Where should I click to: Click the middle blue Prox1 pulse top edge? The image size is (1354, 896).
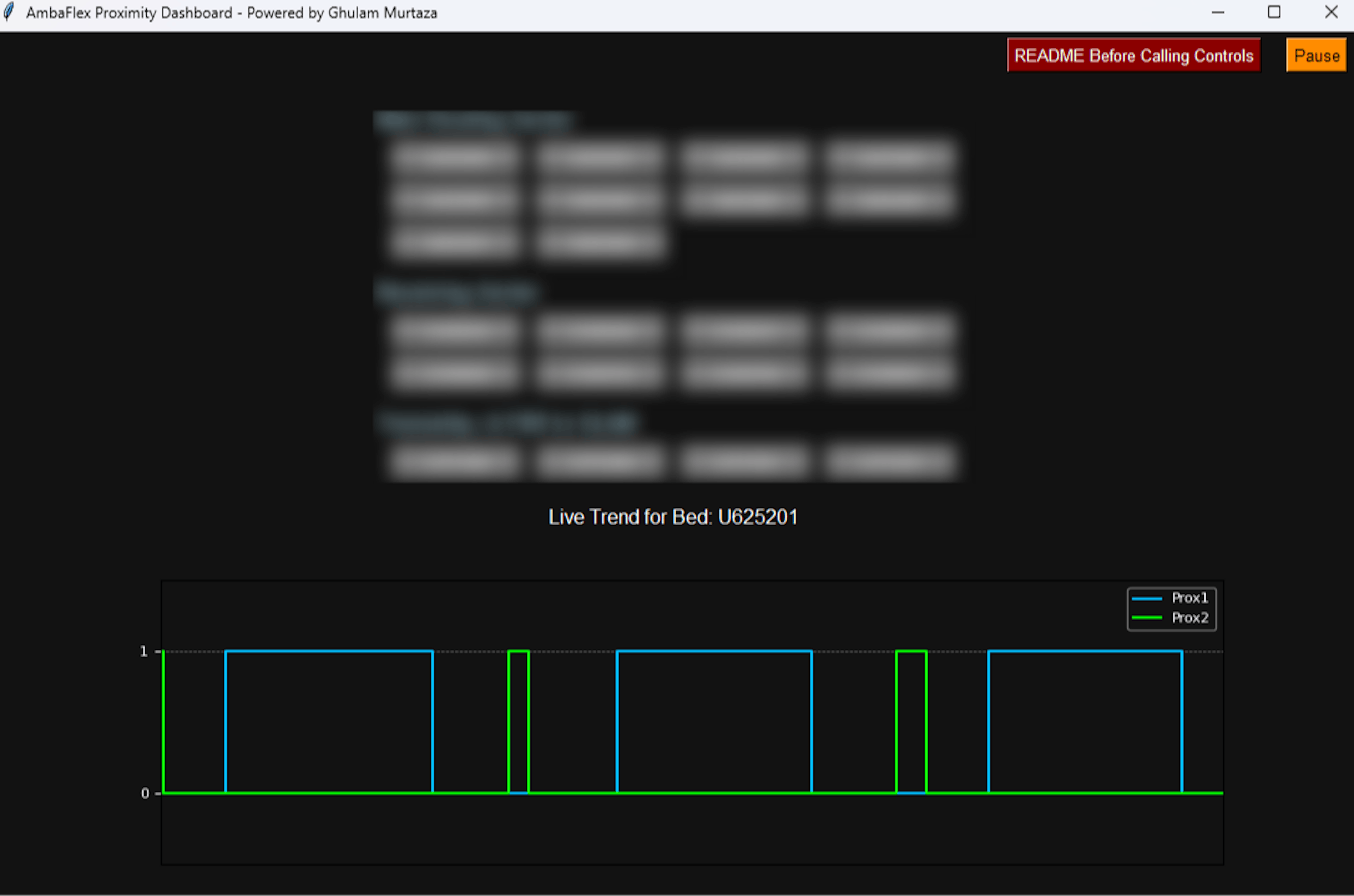[714, 651]
